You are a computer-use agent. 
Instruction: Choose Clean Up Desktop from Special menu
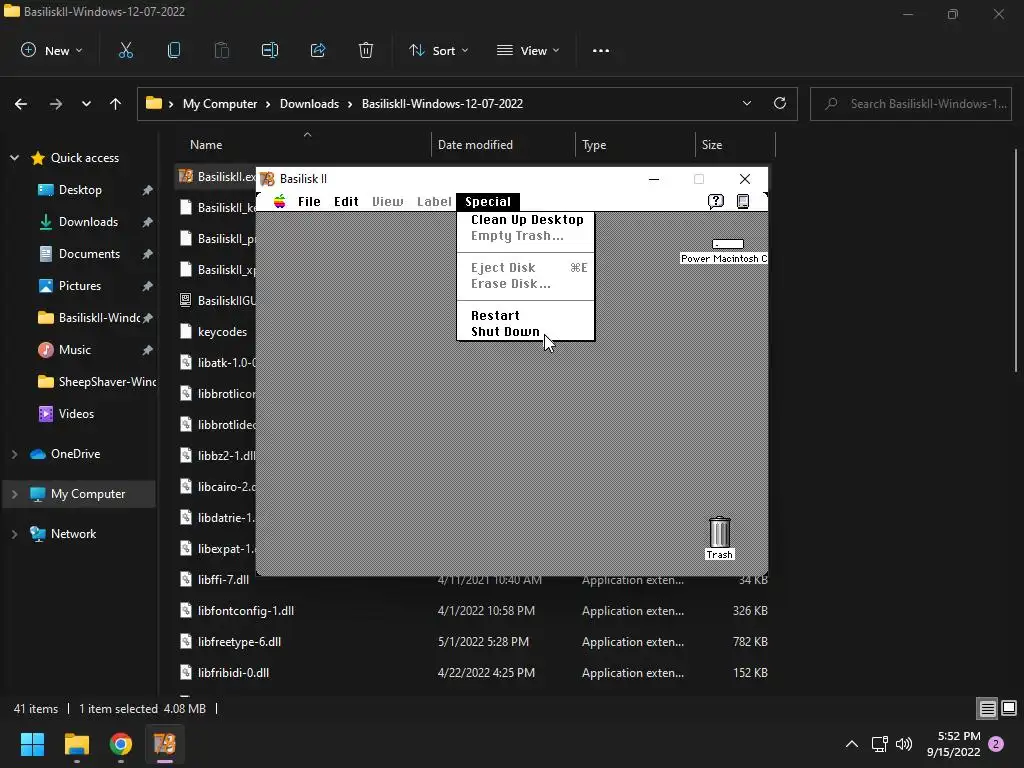[526, 219]
